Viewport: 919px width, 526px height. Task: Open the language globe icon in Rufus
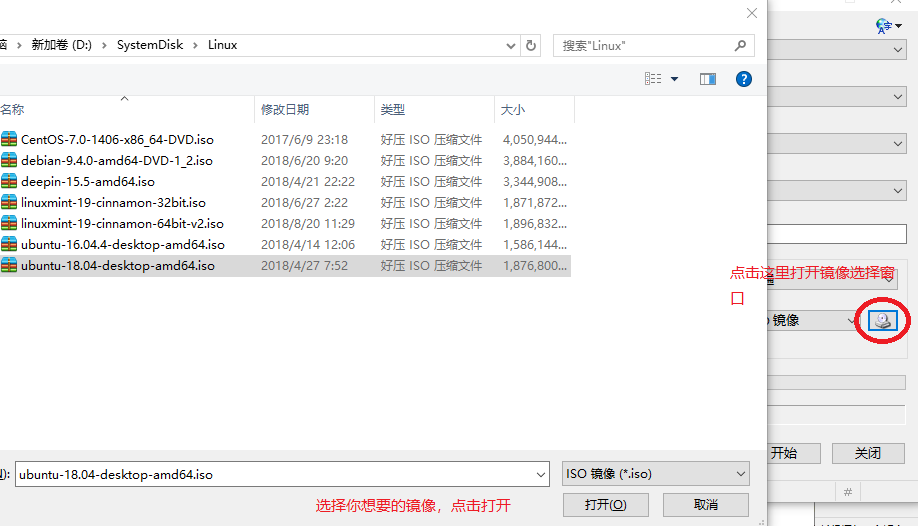[x=884, y=26]
